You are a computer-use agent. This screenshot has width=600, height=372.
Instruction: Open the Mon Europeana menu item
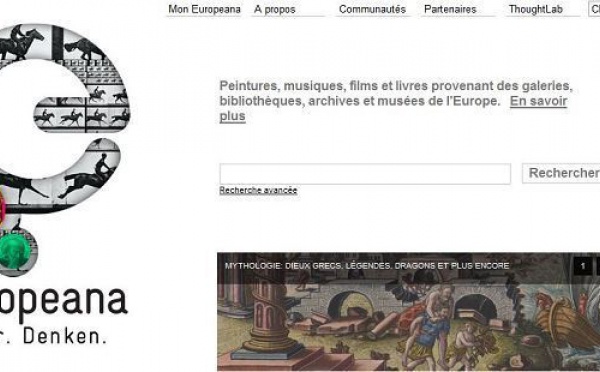[x=204, y=9]
